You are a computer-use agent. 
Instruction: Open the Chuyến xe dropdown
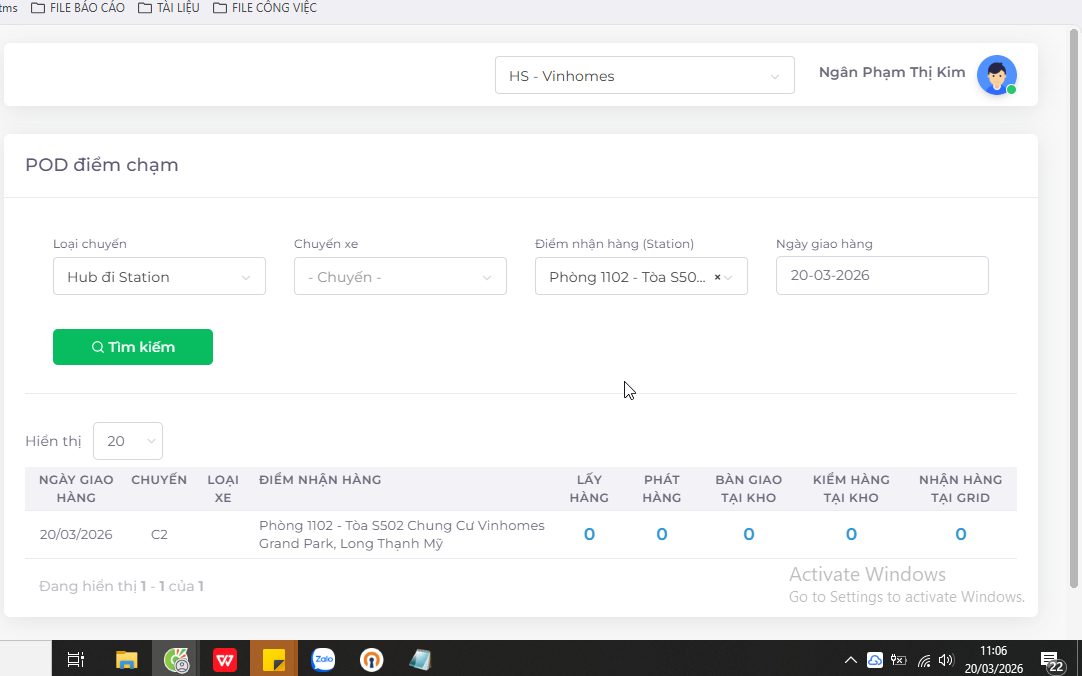[x=400, y=277]
